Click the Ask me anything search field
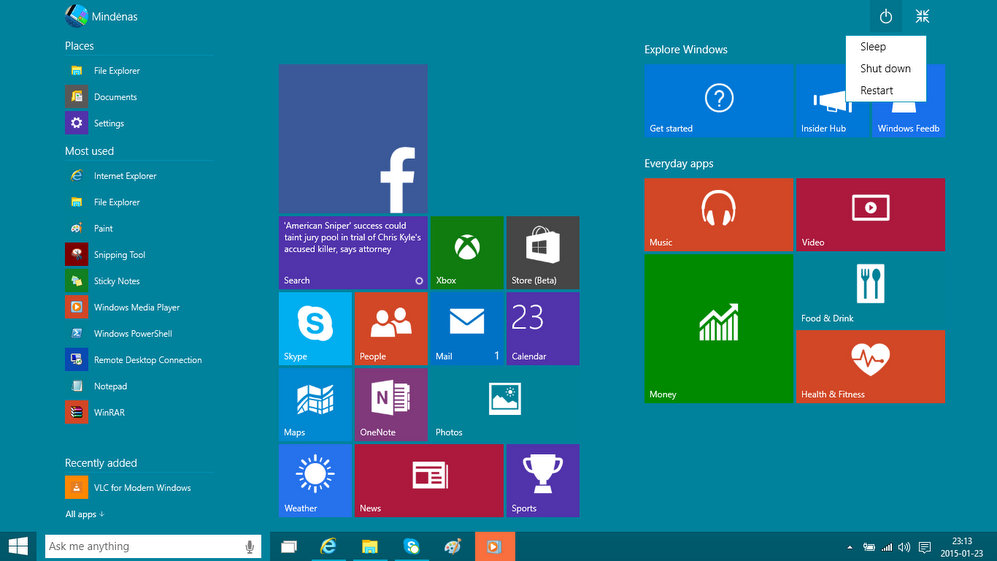This screenshot has width=997, height=561. [x=140, y=546]
